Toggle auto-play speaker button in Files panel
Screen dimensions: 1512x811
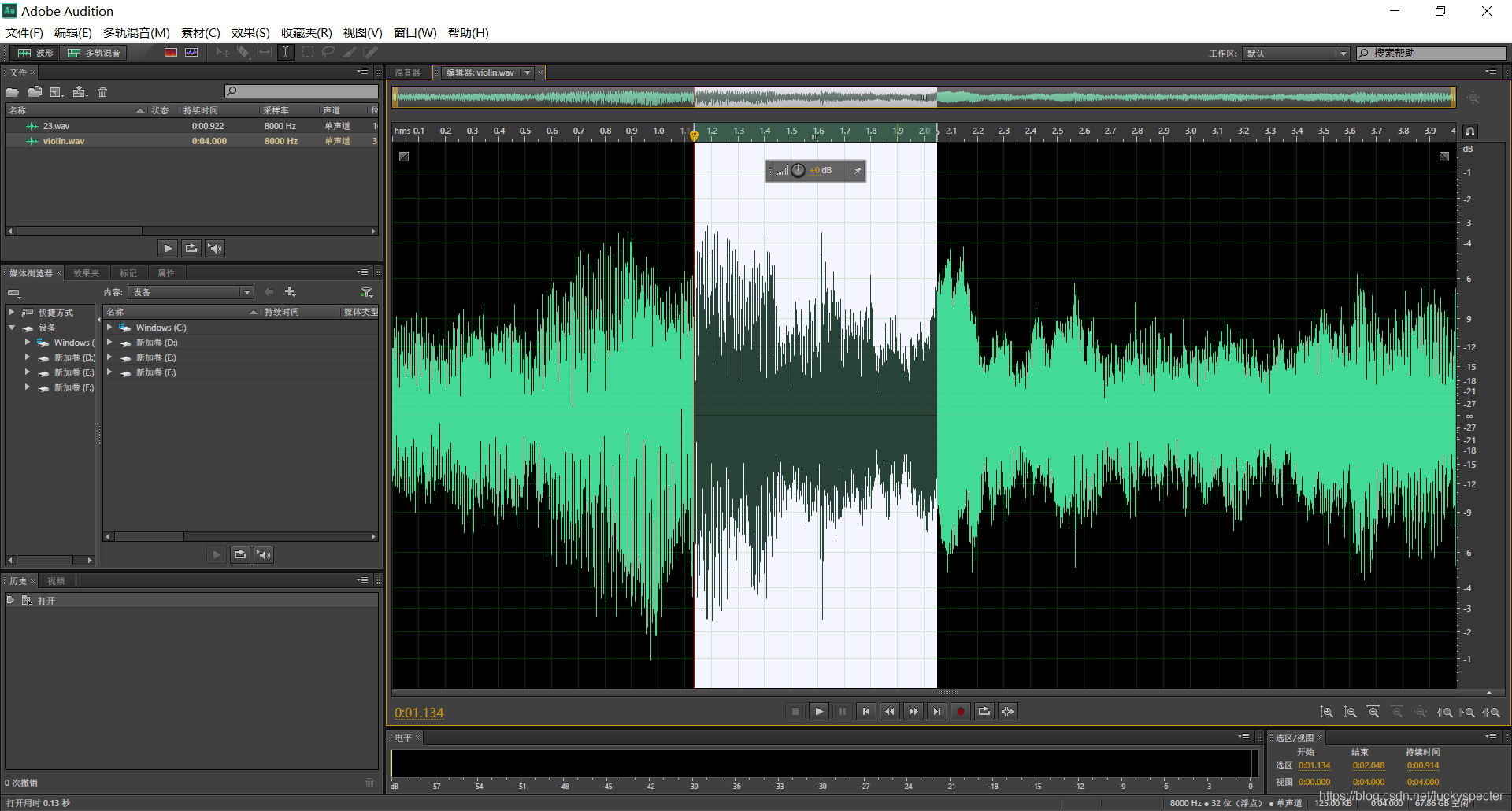[x=214, y=248]
